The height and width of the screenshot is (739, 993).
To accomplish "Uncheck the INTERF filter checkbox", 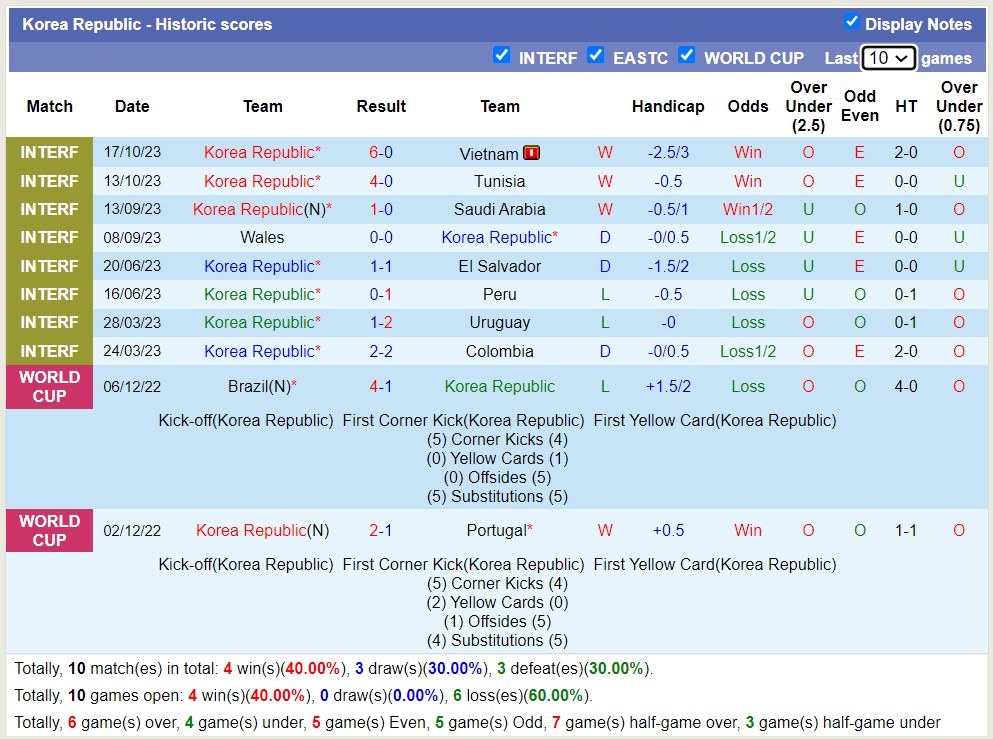I will click(x=502, y=56).
